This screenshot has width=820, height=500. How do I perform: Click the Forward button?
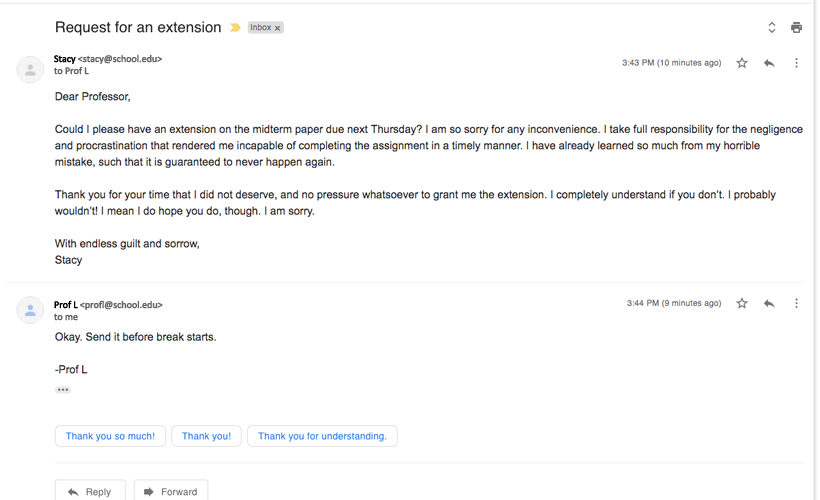171,491
